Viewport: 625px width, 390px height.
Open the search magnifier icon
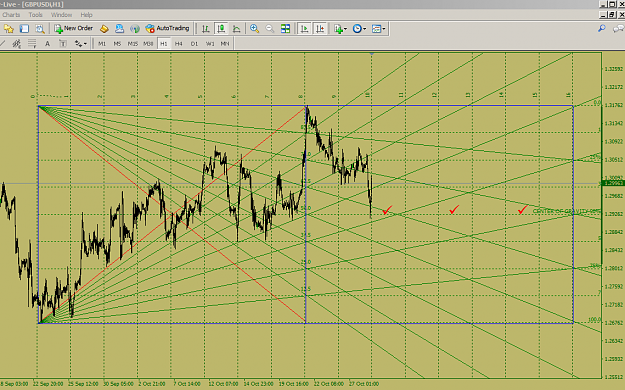pyautogui.click(x=602, y=28)
